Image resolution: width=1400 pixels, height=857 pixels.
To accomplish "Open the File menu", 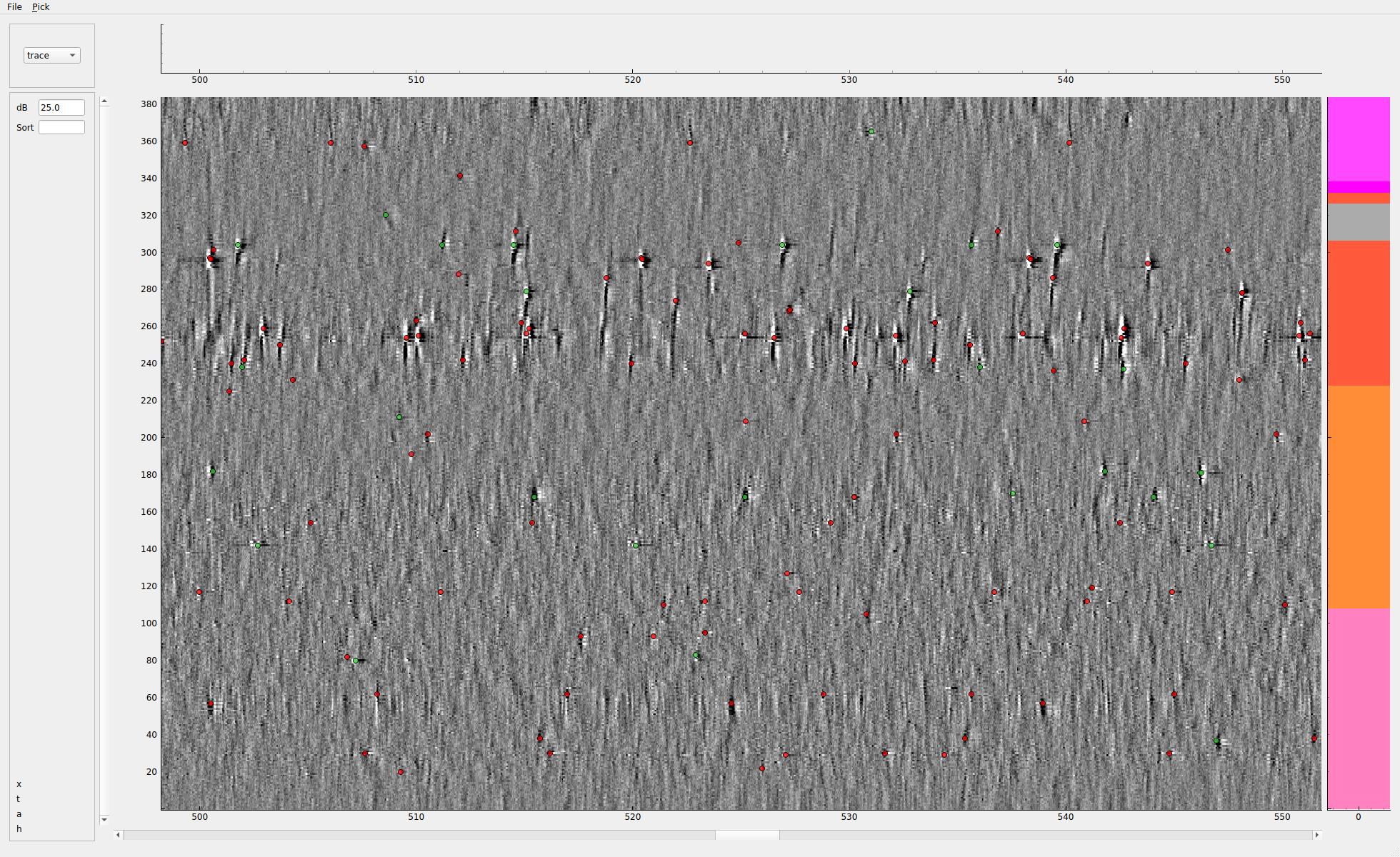I will [14, 6].
